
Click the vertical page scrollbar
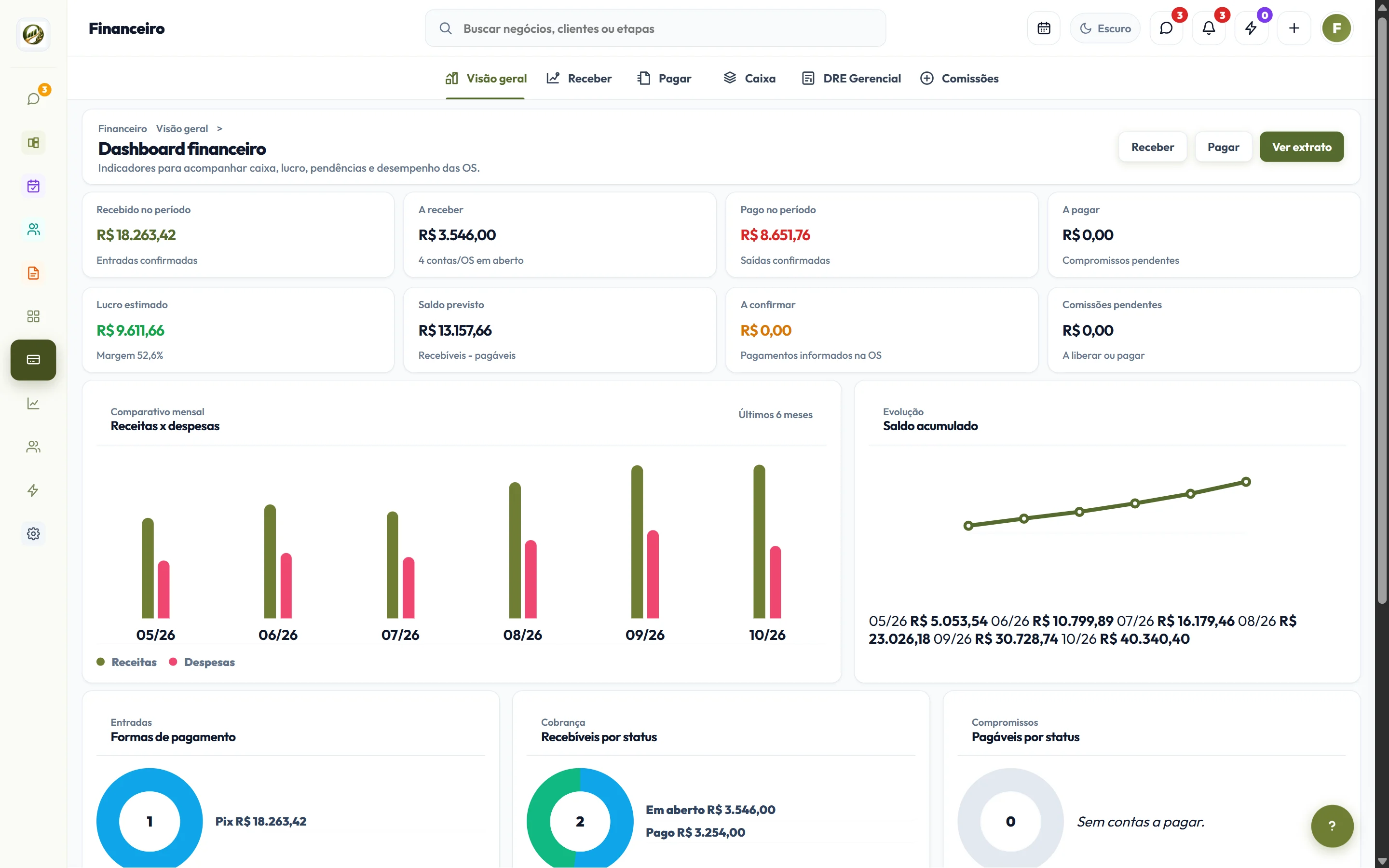(1382, 310)
